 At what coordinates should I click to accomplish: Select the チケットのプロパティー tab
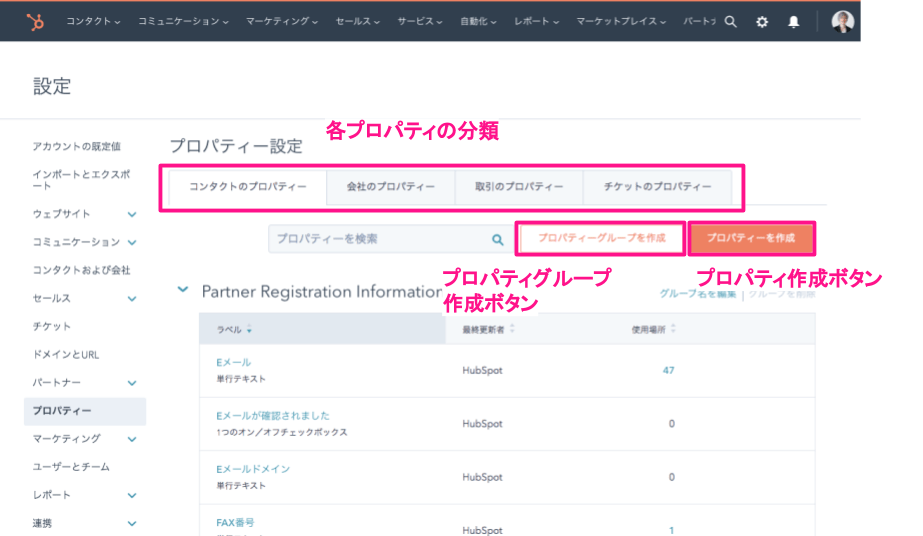tap(657, 187)
